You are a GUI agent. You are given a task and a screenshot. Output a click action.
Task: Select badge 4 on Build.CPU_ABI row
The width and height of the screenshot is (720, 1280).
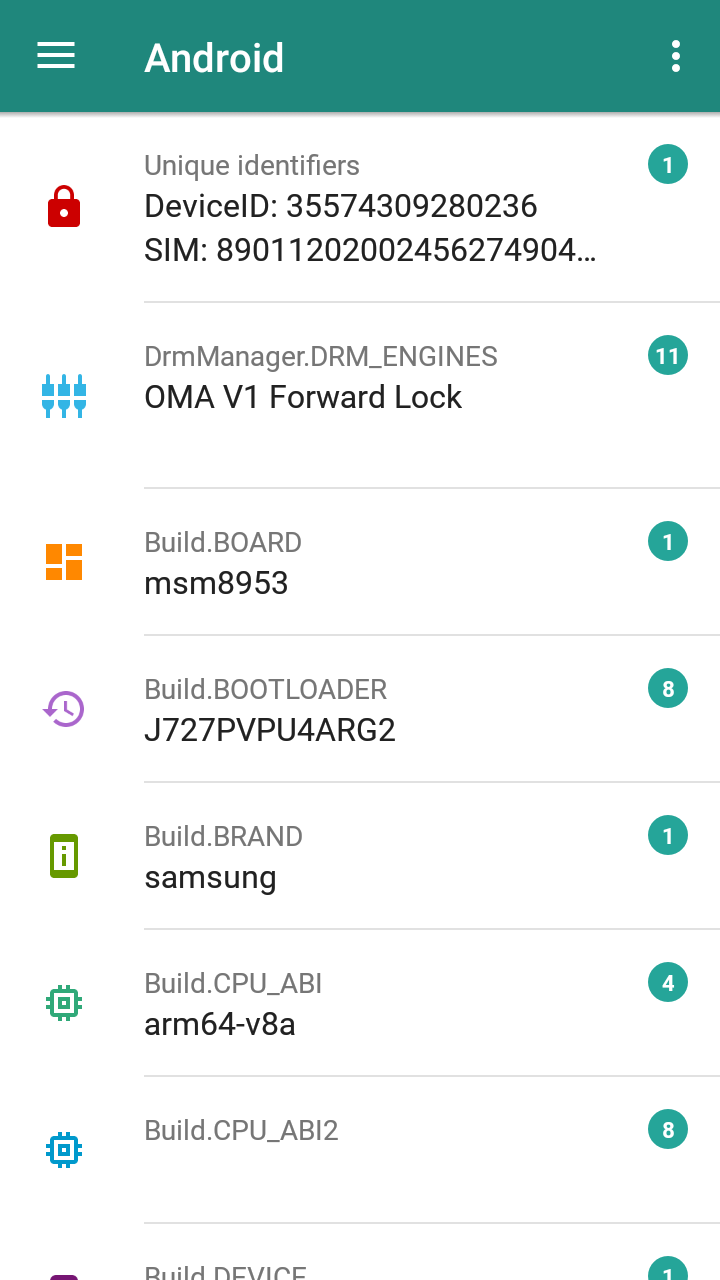668,983
